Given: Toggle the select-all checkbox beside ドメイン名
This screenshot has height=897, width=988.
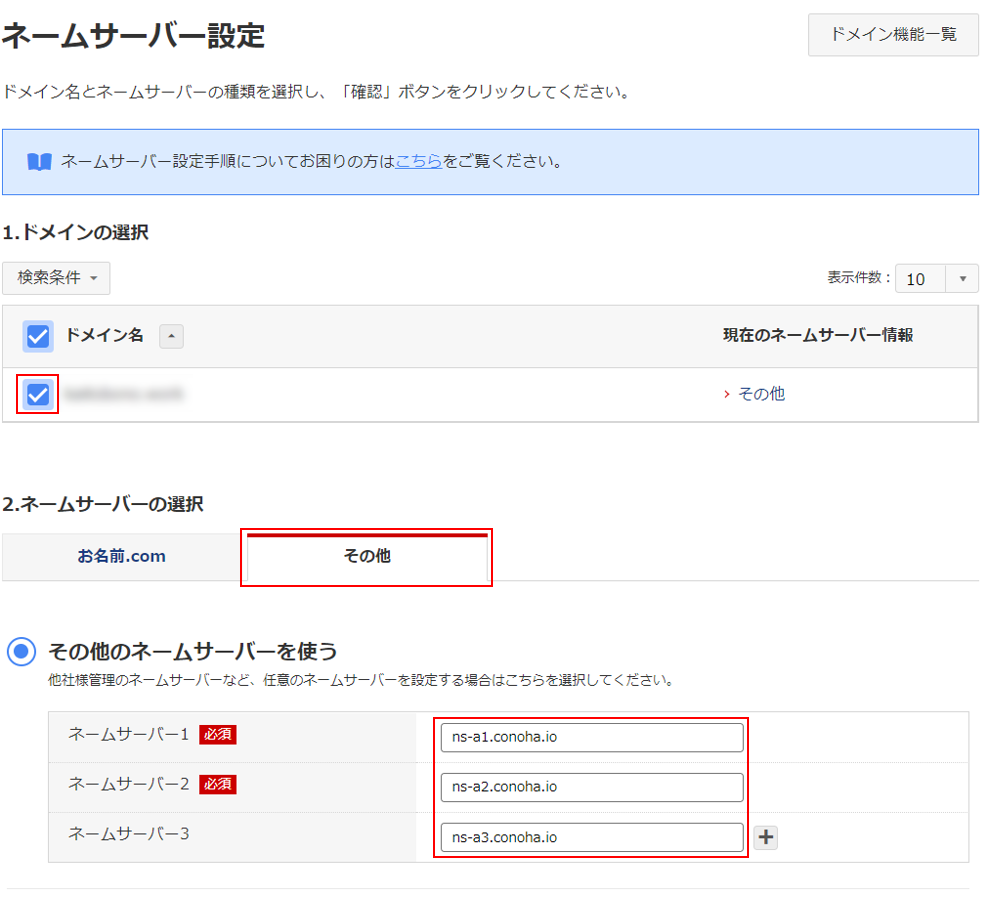Looking at the screenshot, I should pos(37,336).
